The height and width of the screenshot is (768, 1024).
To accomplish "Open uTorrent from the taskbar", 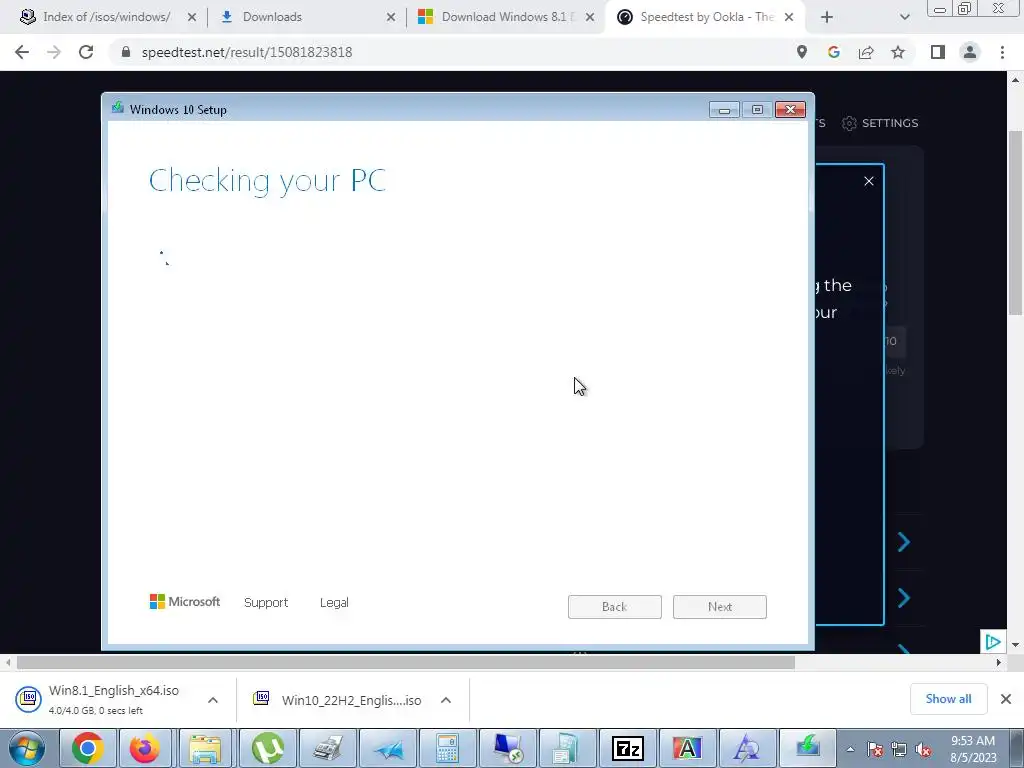I will pyautogui.click(x=268, y=748).
